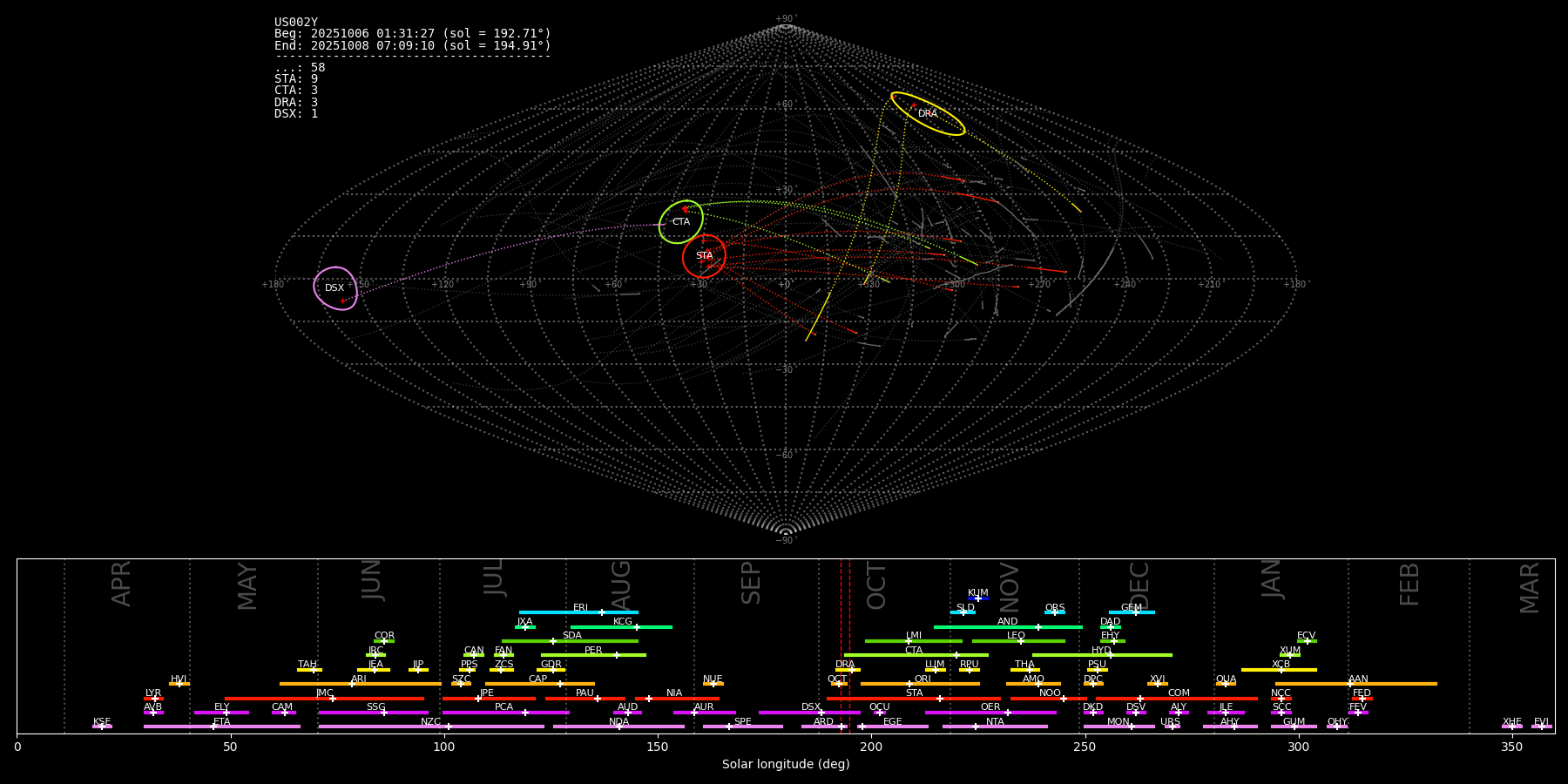Image resolution: width=1568 pixels, height=784 pixels.
Task: Click the ORI shower label in timeline
Action: 923,679
